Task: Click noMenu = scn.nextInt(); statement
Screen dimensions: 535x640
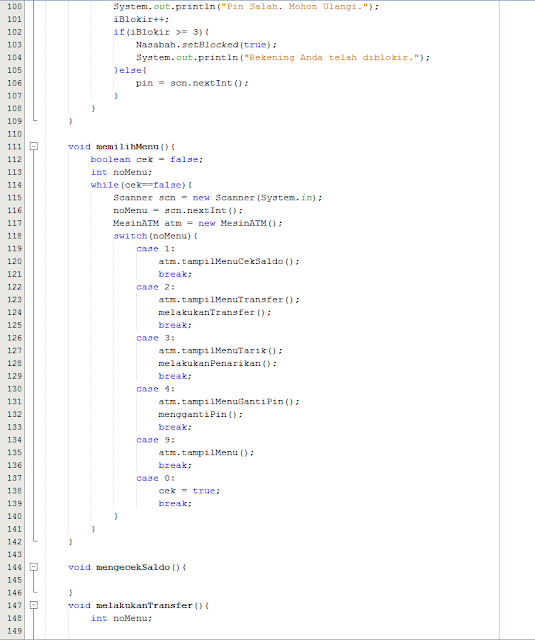Action: coord(178,211)
